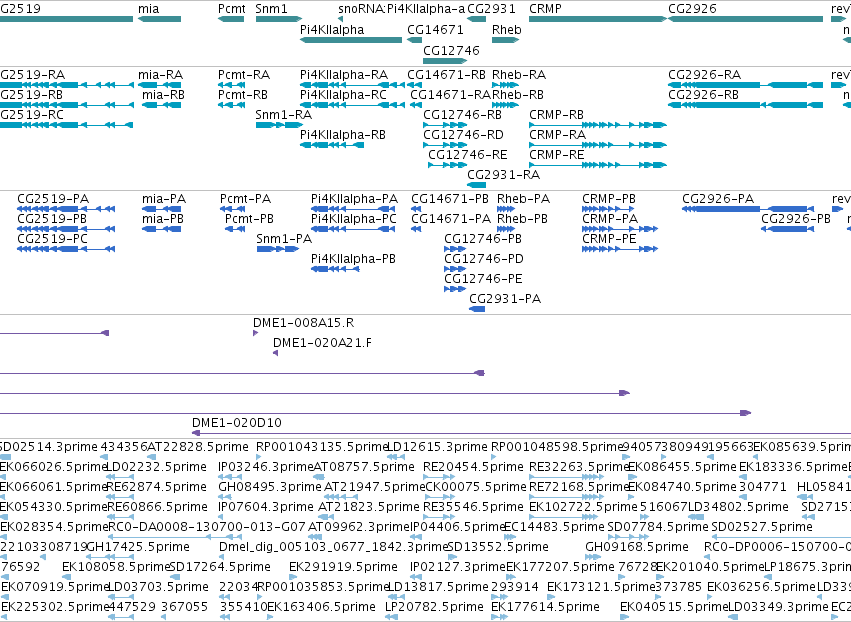Image resolution: width=851 pixels, height=622 pixels.
Task: Select the CG2519-PB protein label
Action: point(52,219)
